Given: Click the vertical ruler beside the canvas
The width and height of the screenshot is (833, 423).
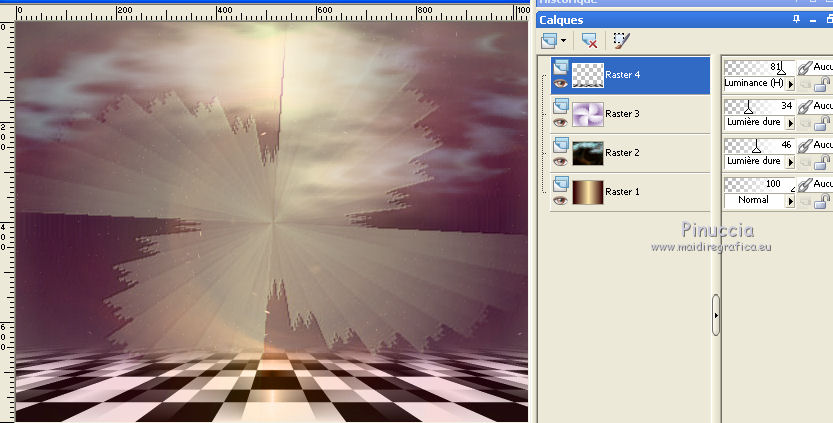Looking at the screenshot, I should 7,221.
